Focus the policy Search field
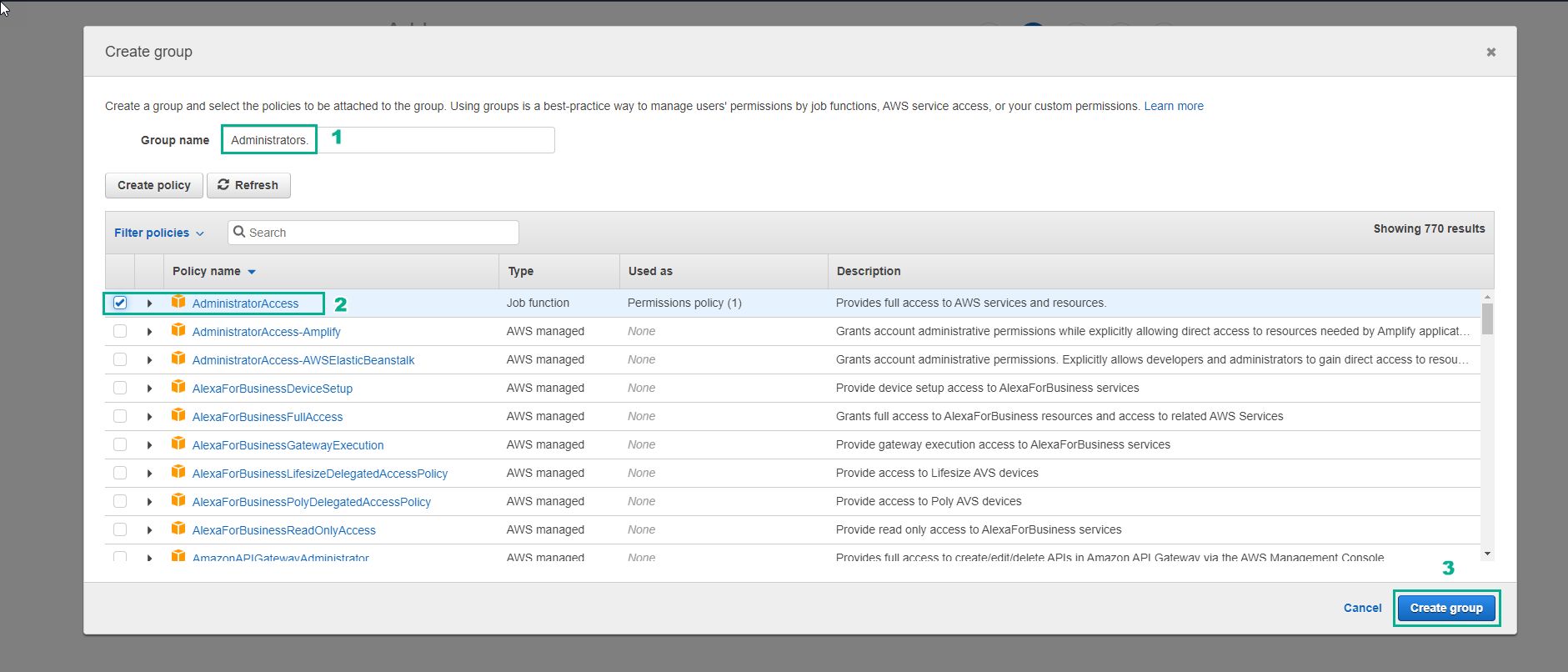The height and width of the screenshot is (672, 1568). (x=373, y=233)
